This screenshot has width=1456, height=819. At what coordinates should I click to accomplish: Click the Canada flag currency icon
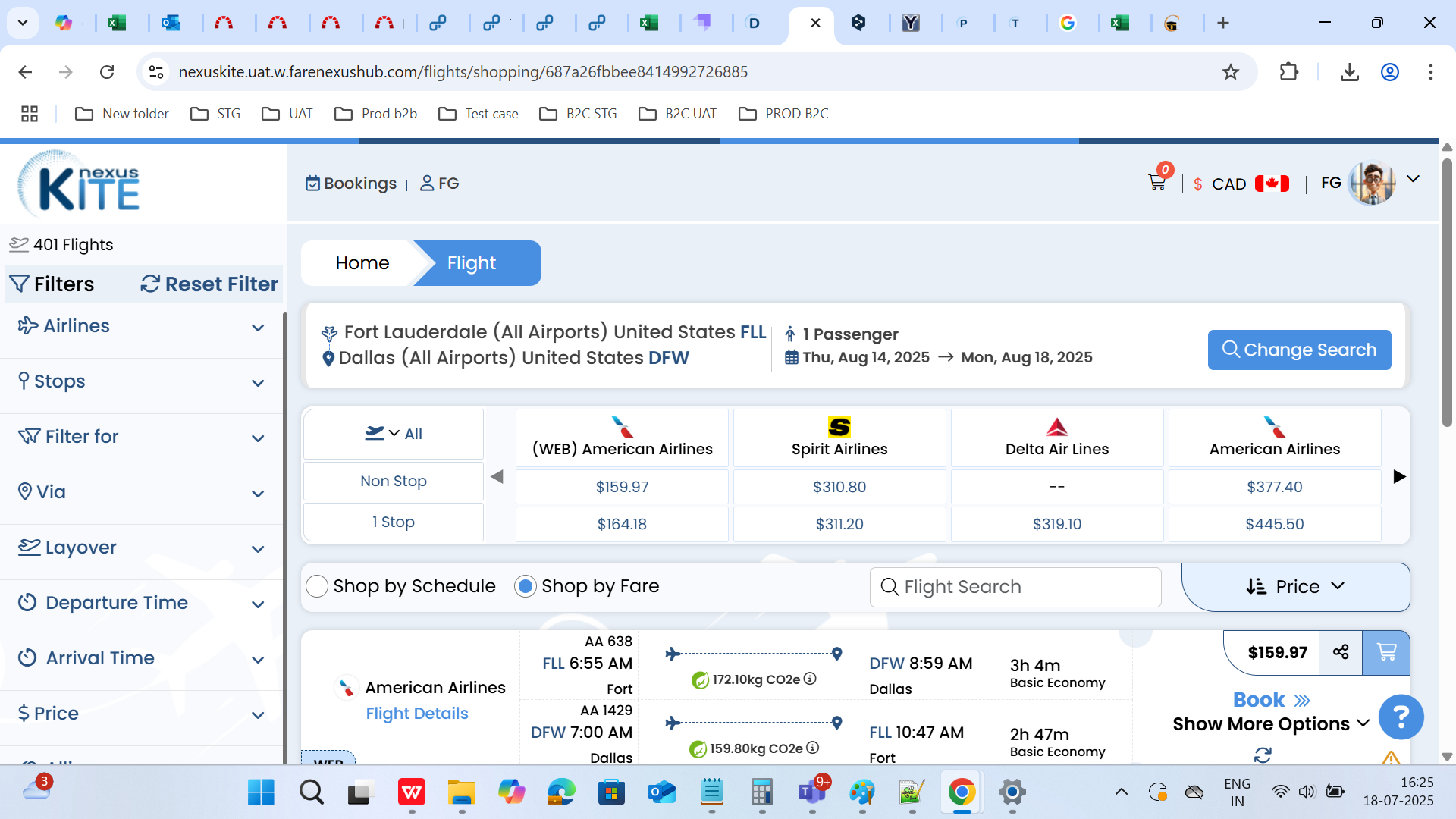pyautogui.click(x=1272, y=184)
